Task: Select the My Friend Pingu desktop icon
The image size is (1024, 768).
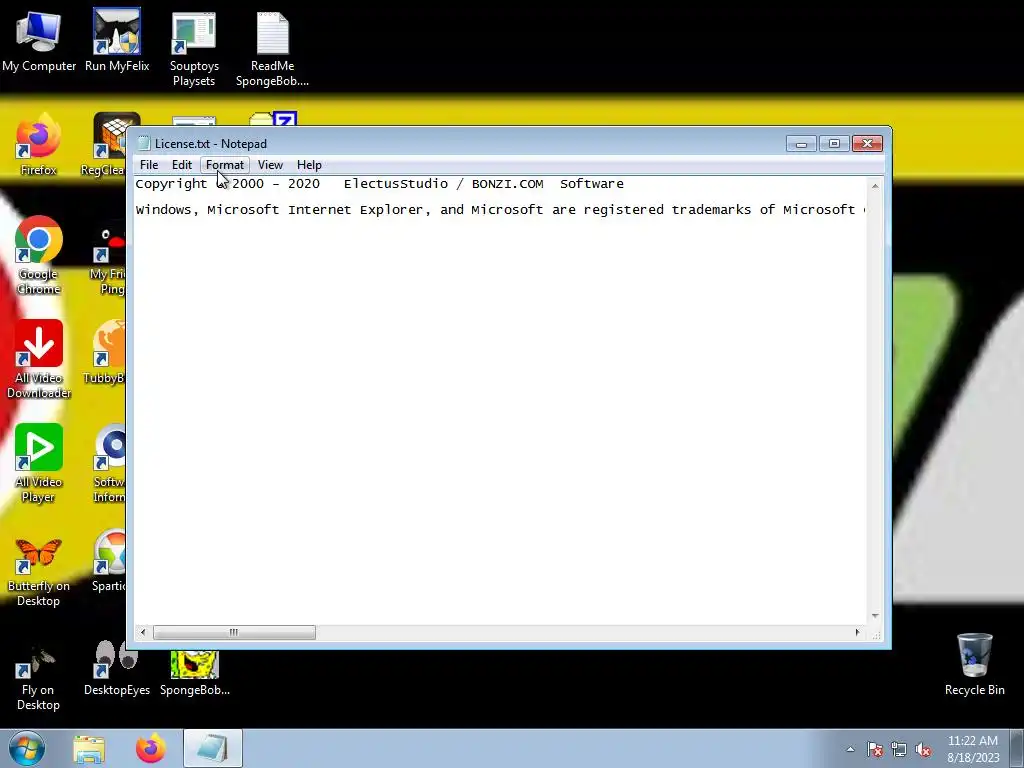Action: [x=108, y=257]
